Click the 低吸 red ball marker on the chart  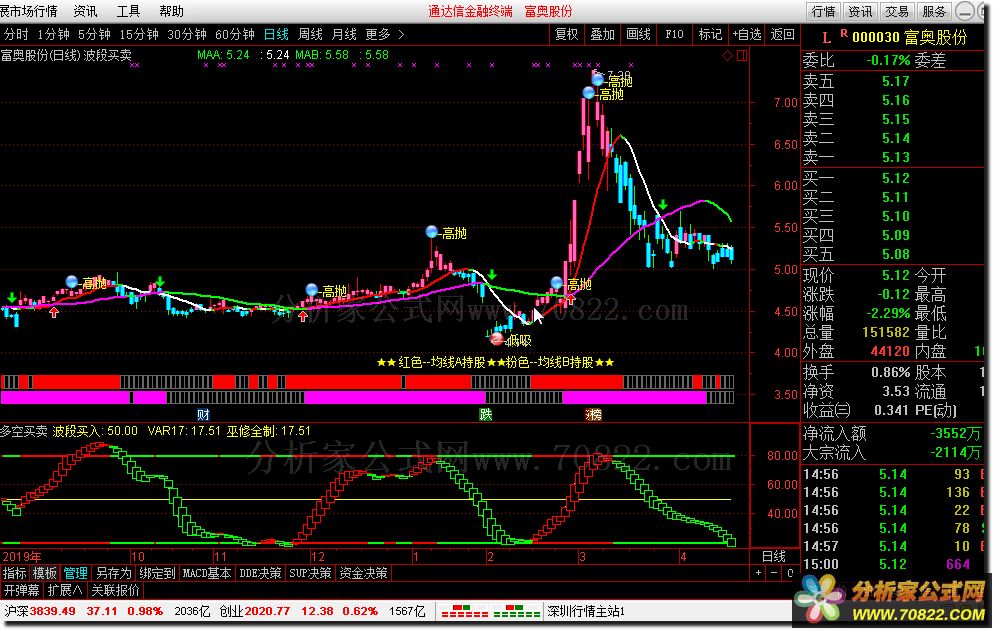point(497,339)
